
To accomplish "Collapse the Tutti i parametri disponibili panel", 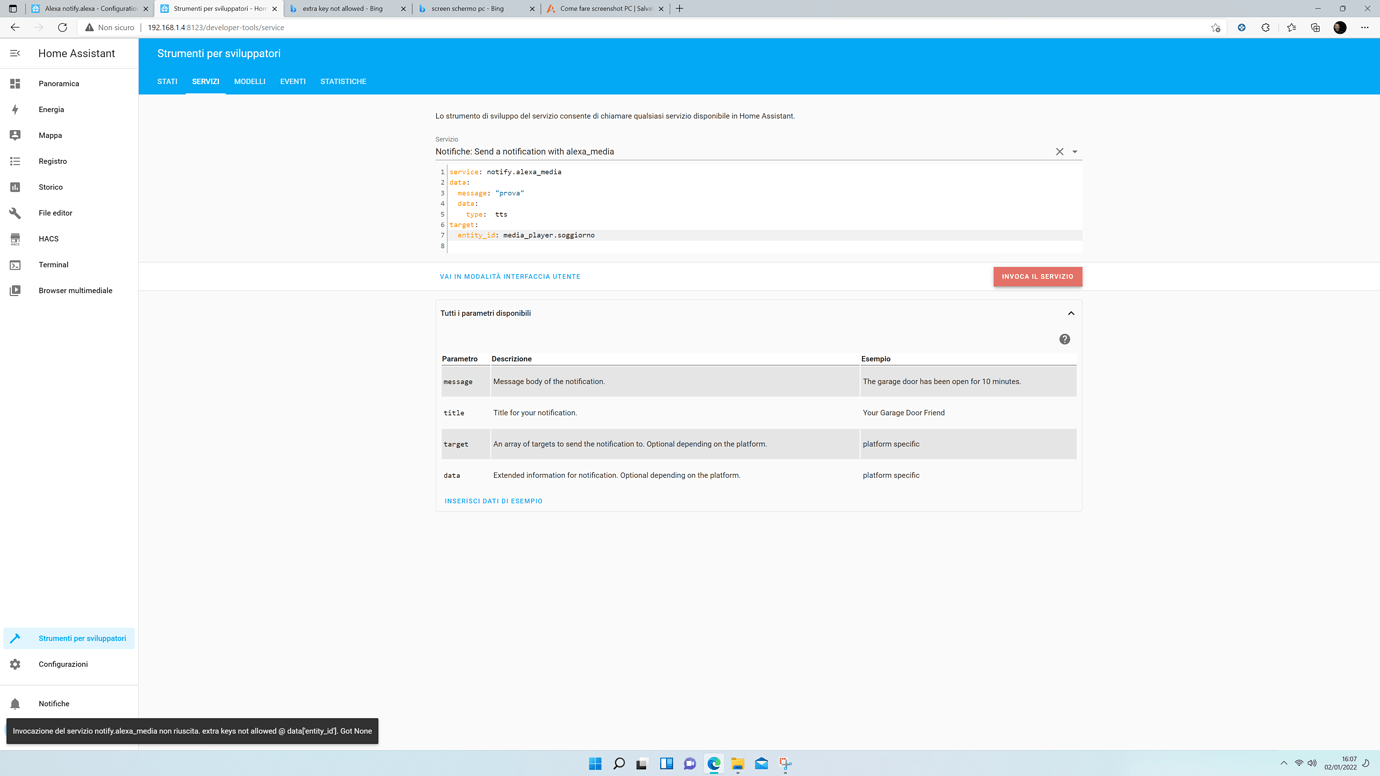I will (1070, 312).
